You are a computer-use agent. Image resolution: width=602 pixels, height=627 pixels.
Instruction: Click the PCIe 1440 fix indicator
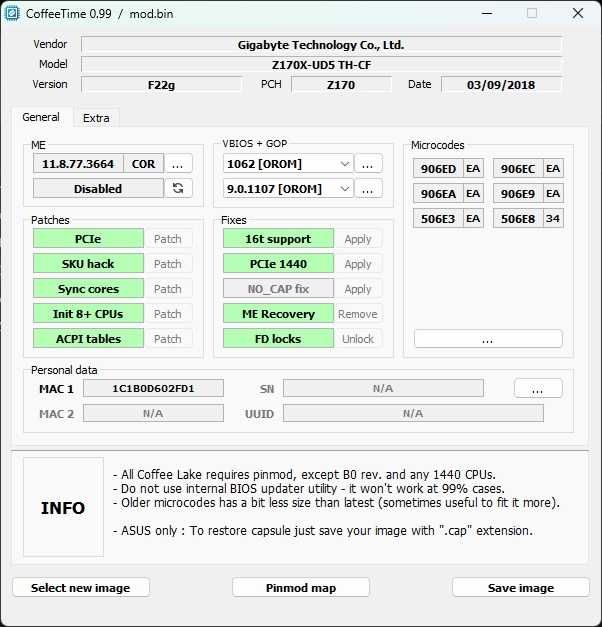pyautogui.click(x=278, y=264)
